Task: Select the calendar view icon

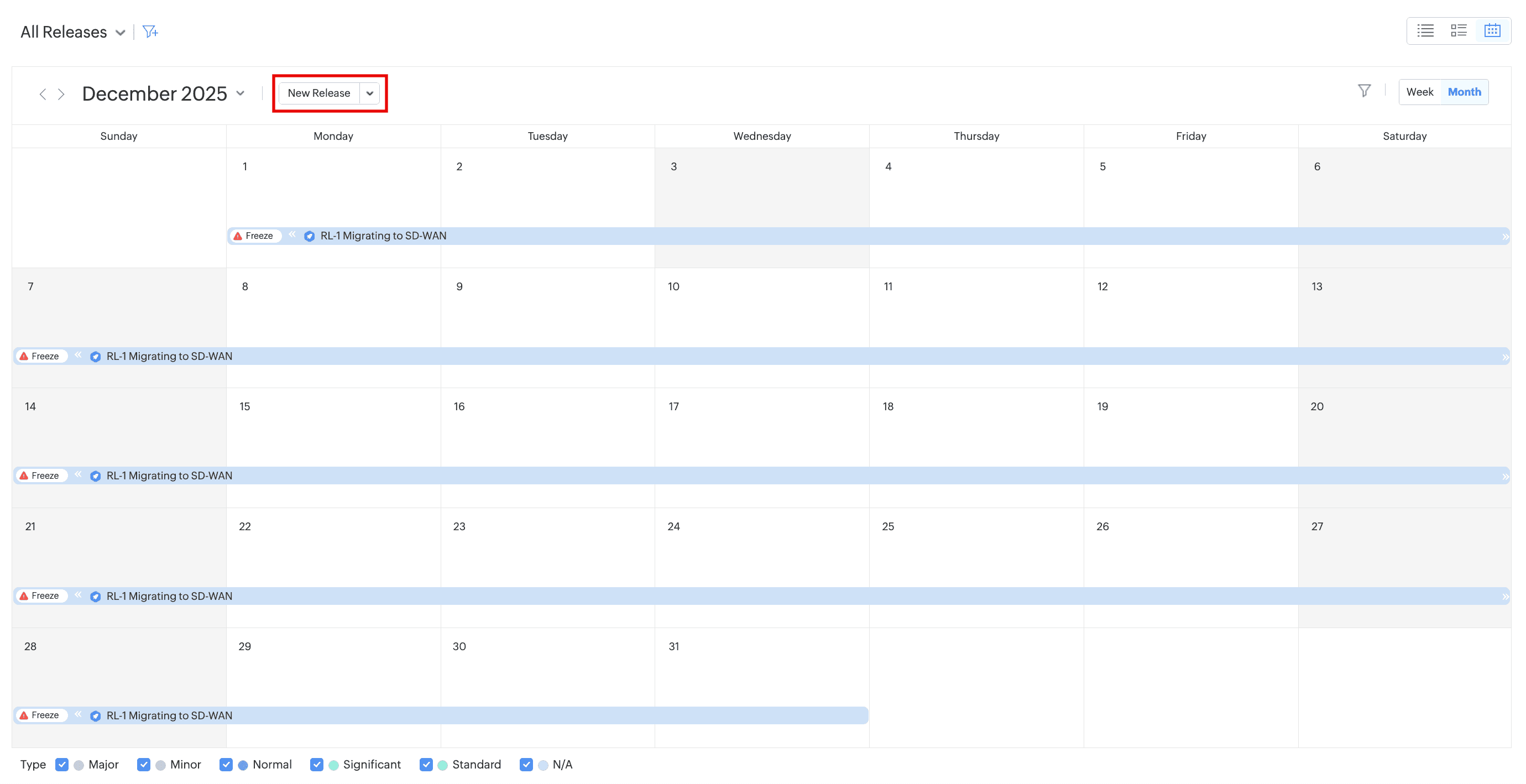Action: (1492, 31)
